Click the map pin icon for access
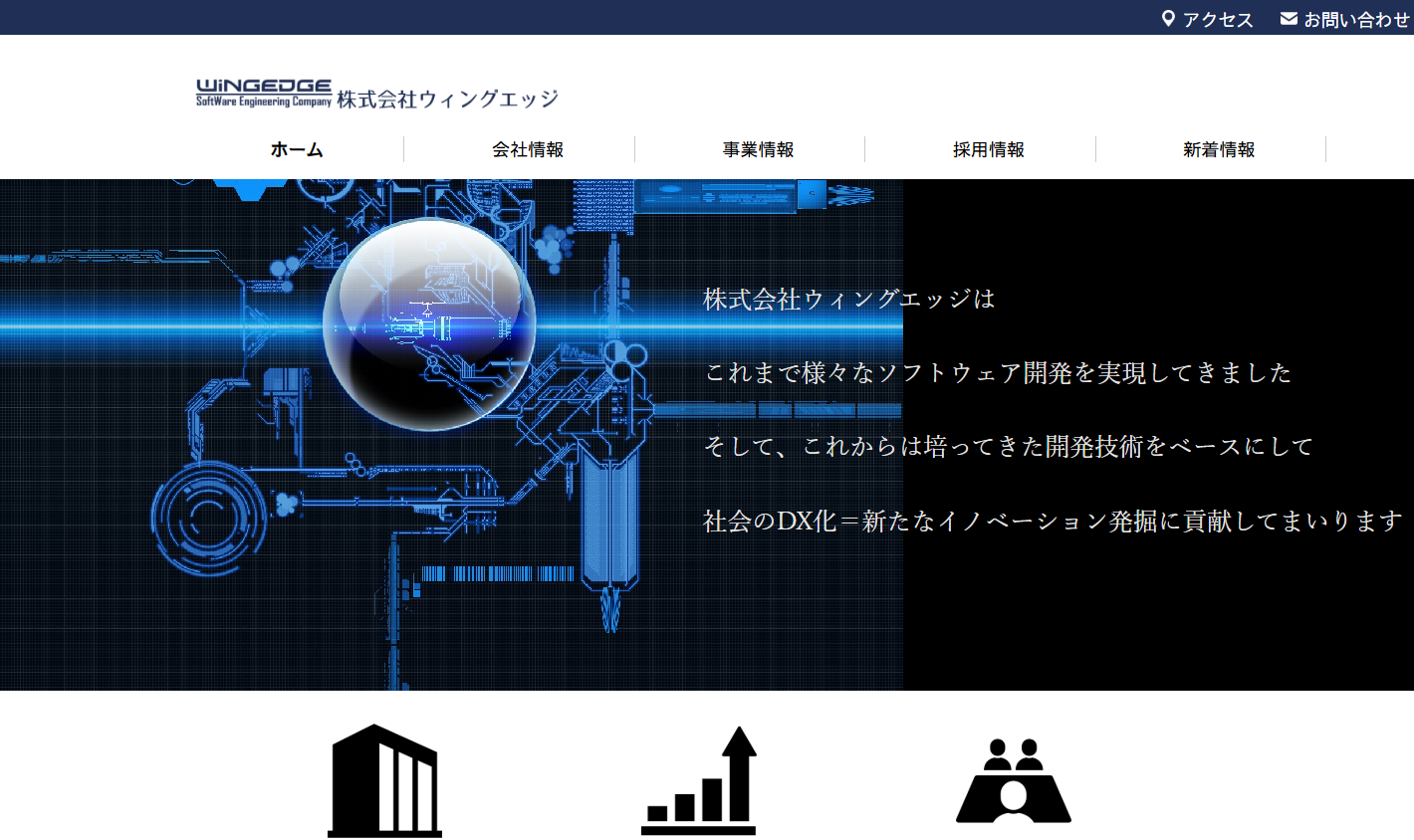 [x=1168, y=19]
